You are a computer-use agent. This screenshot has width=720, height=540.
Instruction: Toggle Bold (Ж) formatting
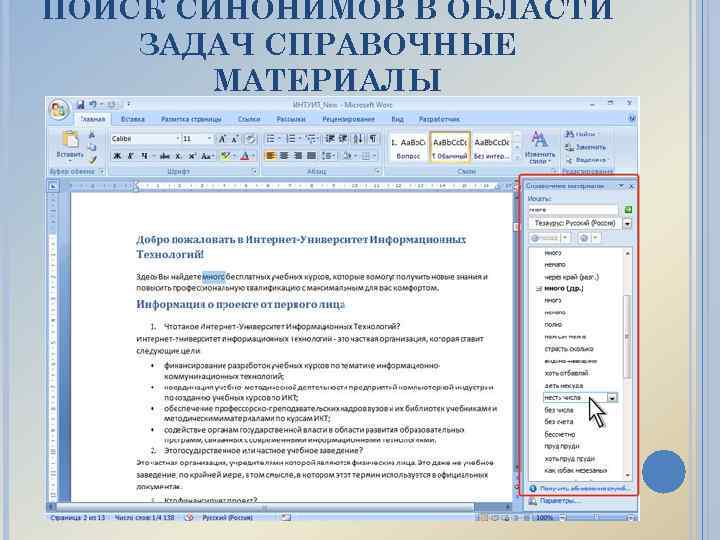118,157
